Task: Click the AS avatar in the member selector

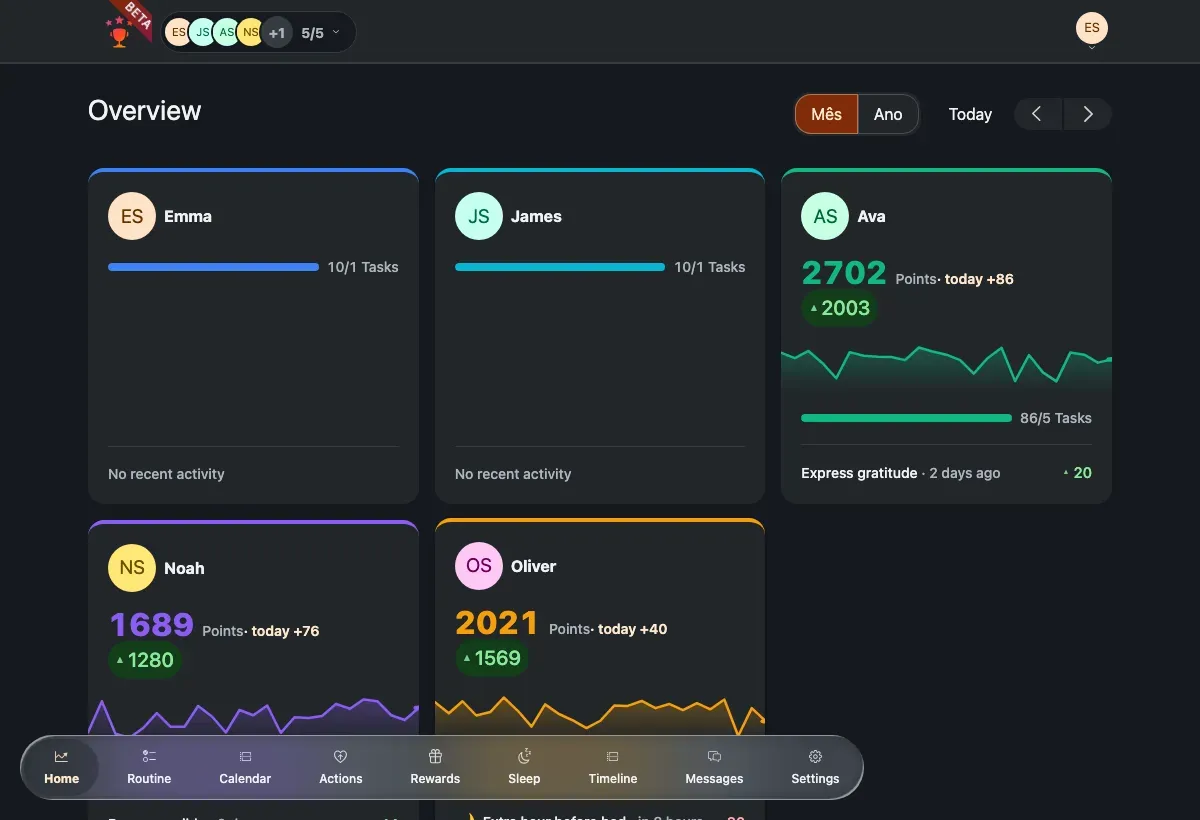Action: click(226, 33)
